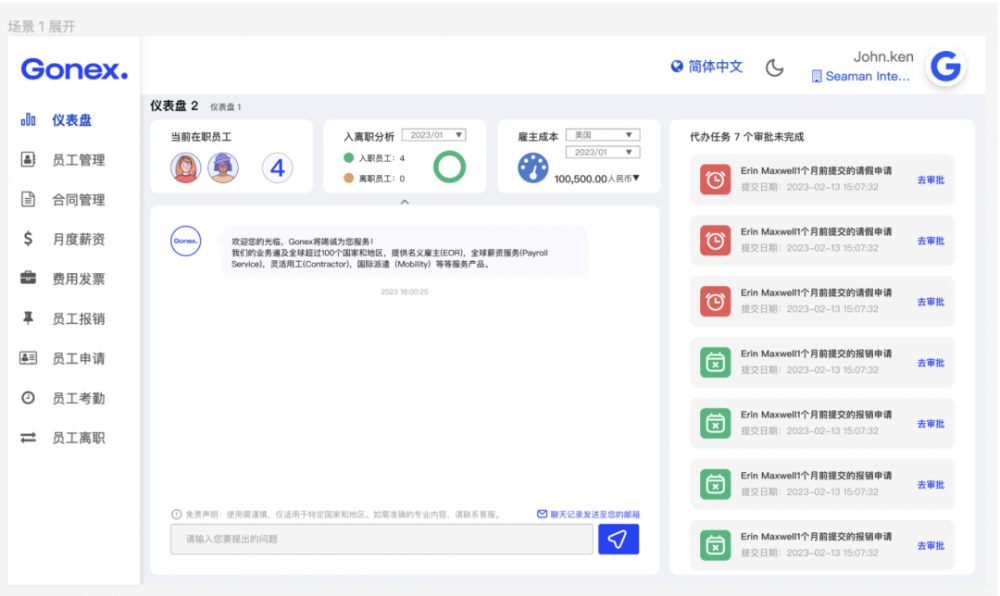1000x596 pixels.
Task: Click the third red alarm clock task icon
Action: tap(715, 302)
